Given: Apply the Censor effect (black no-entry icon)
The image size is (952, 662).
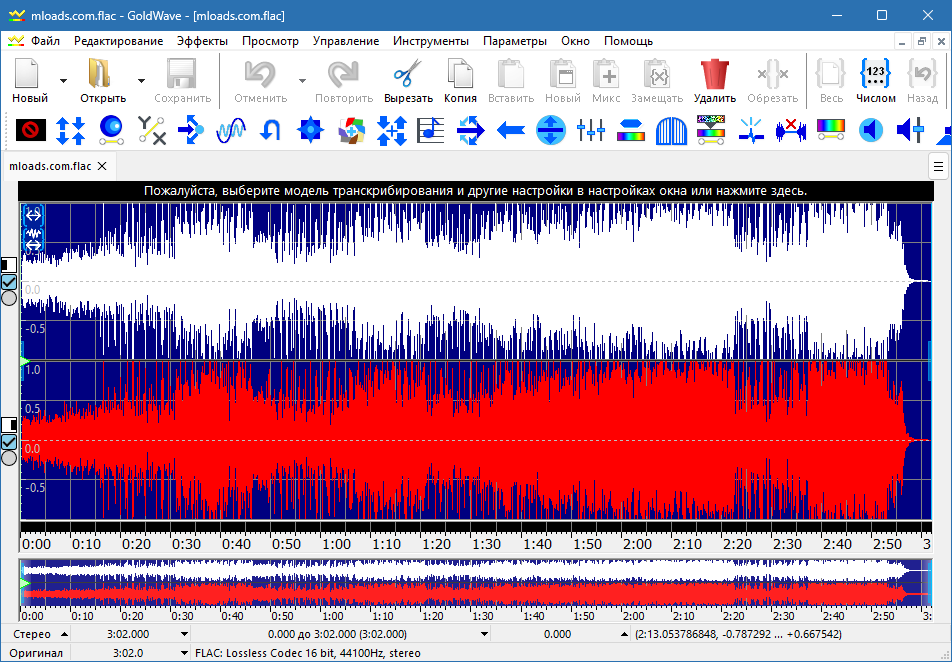Looking at the screenshot, I should 30,130.
